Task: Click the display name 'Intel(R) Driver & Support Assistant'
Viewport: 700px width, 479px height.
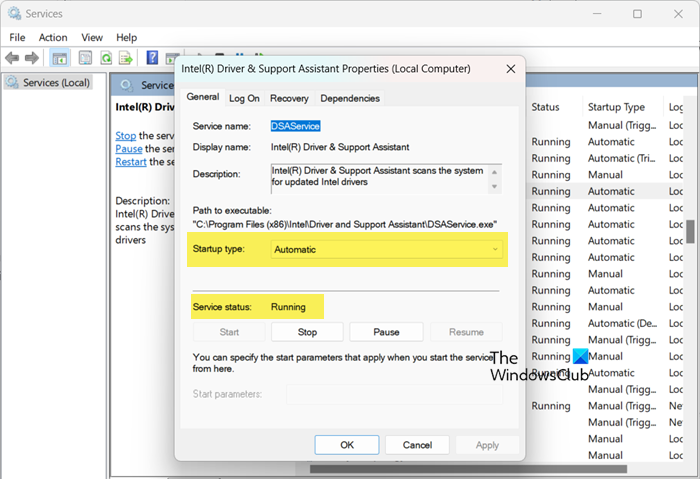Action: click(340, 147)
